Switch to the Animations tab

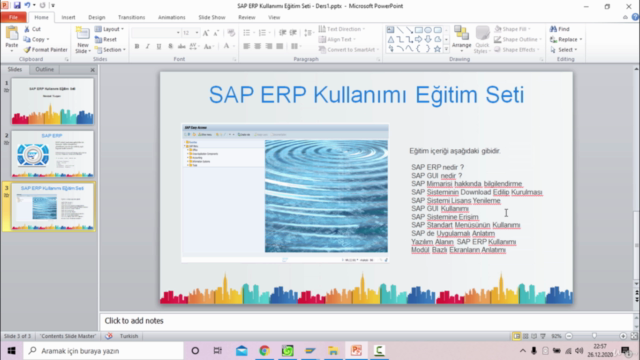point(171,18)
